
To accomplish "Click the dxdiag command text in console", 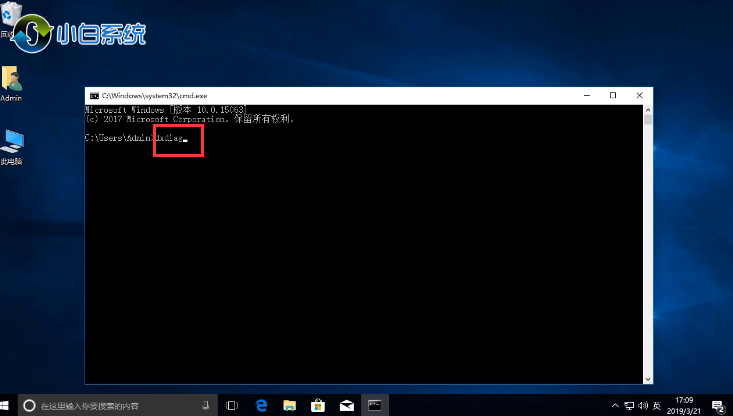I will 170,139.
